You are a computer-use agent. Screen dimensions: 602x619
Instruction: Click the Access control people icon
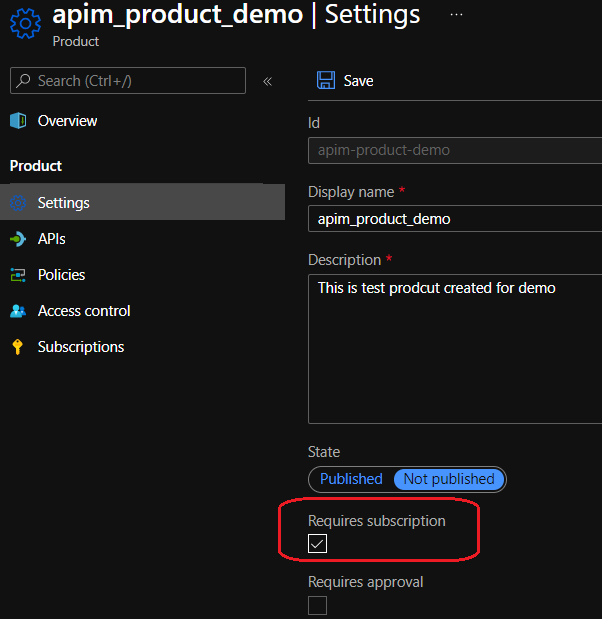coord(18,311)
